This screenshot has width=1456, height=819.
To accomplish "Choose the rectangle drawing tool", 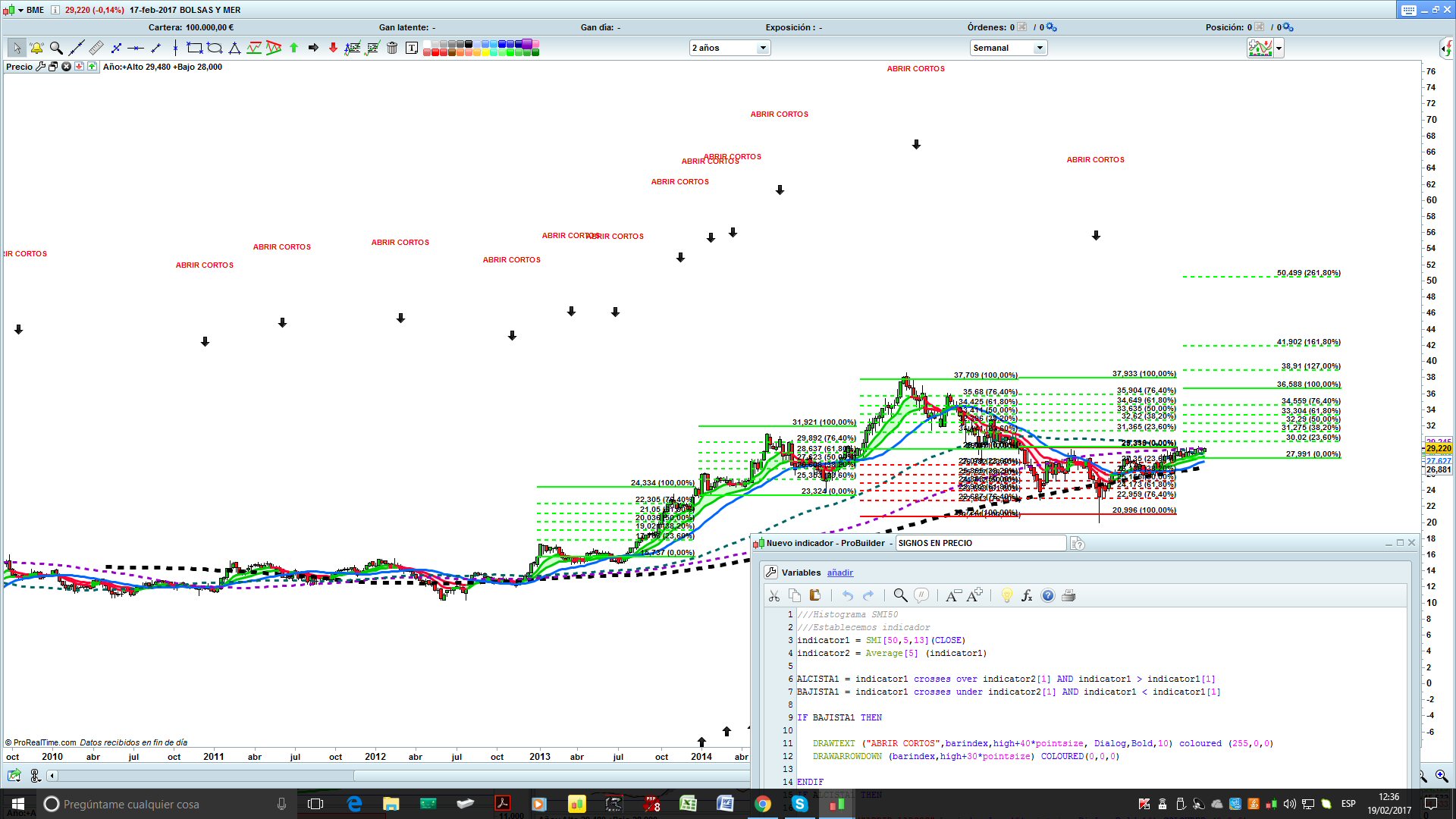I will pyautogui.click(x=195, y=48).
